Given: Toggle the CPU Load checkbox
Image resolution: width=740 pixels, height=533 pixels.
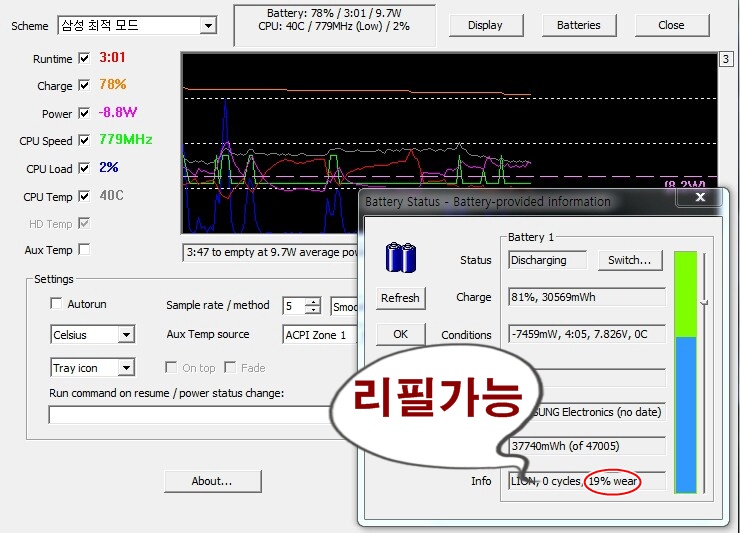Looking at the screenshot, I should point(84,168).
